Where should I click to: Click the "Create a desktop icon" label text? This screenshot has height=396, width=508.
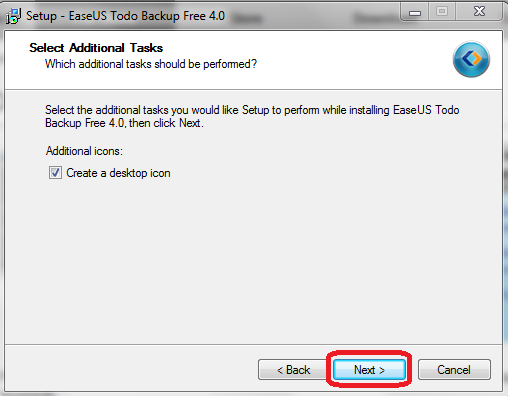tap(118, 173)
